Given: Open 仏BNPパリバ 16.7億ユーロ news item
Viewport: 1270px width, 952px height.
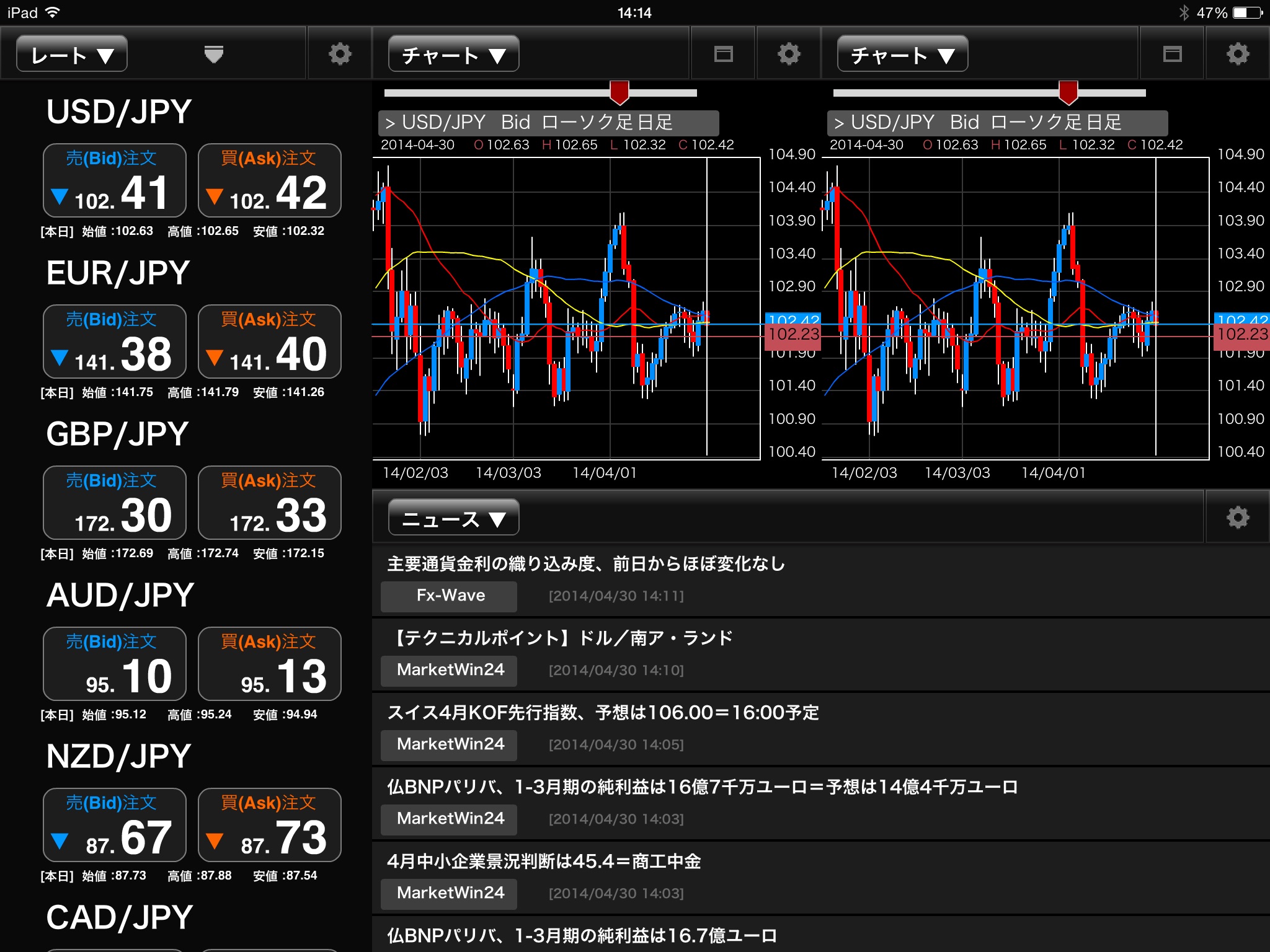Looking at the screenshot, I should [x=821, y=935].
